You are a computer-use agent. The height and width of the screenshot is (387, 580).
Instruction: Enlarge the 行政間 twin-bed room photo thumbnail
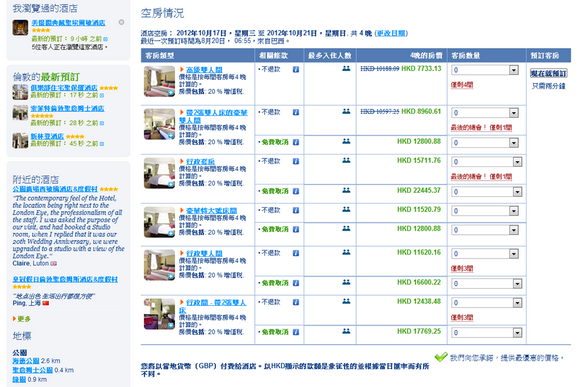[159, 314]
